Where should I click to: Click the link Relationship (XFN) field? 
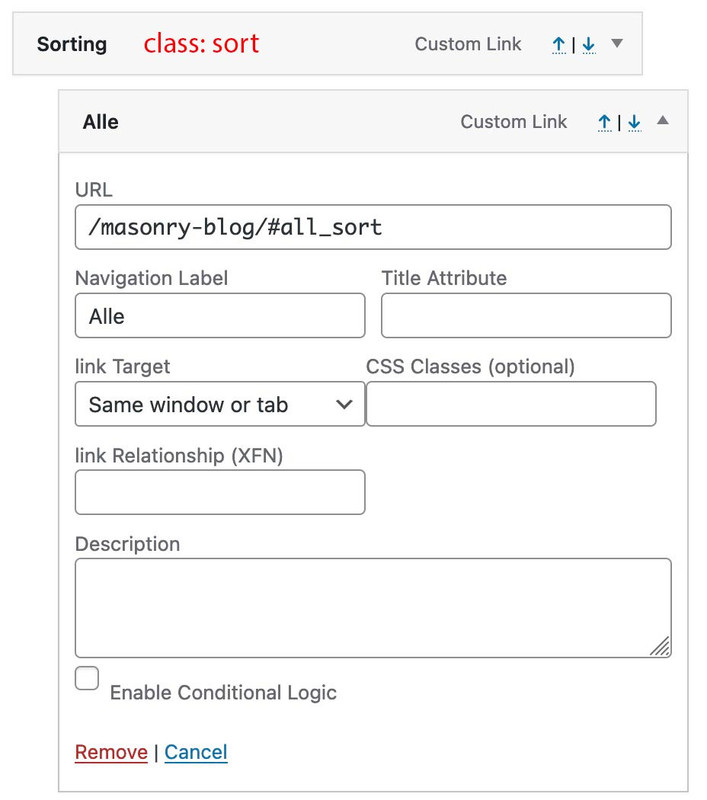tap(220, 492)
